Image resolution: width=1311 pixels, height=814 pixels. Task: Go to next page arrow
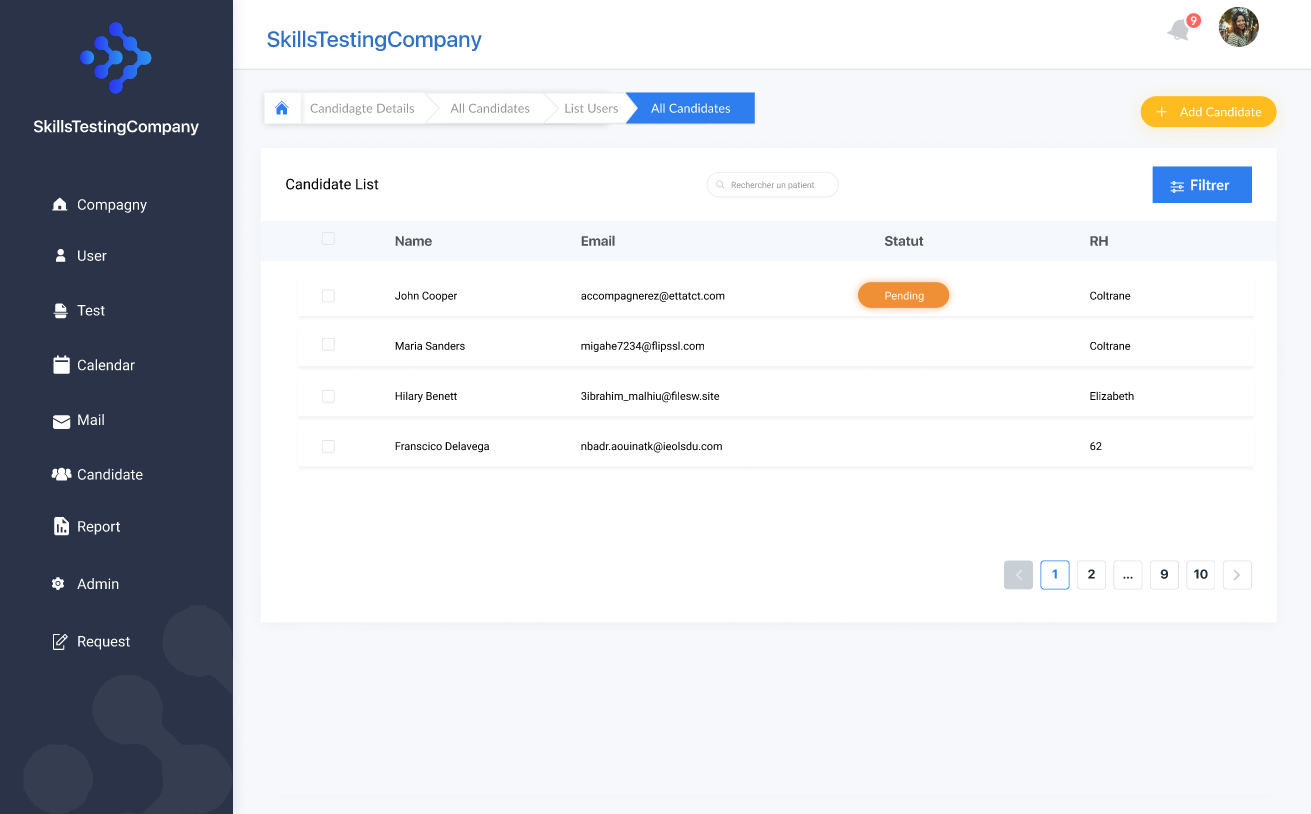point(1237,575)
